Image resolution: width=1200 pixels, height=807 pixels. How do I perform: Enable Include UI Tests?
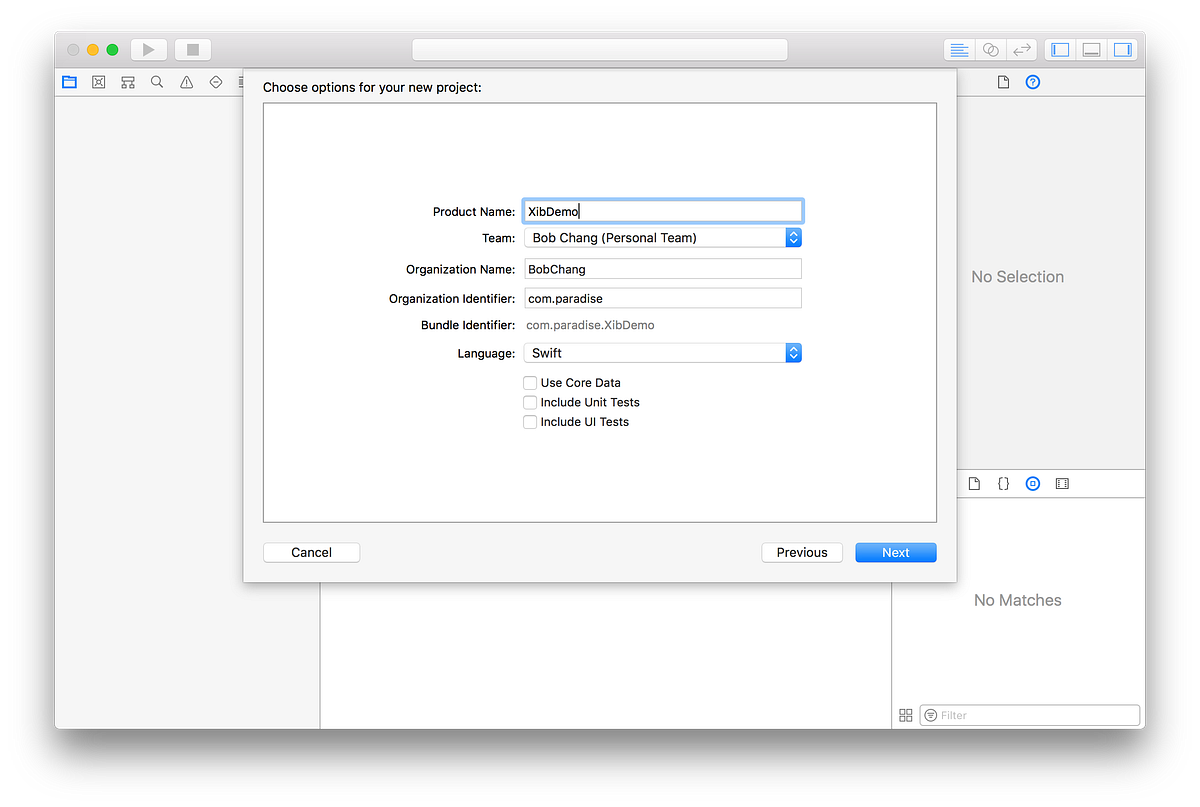[x=530, y=421]
